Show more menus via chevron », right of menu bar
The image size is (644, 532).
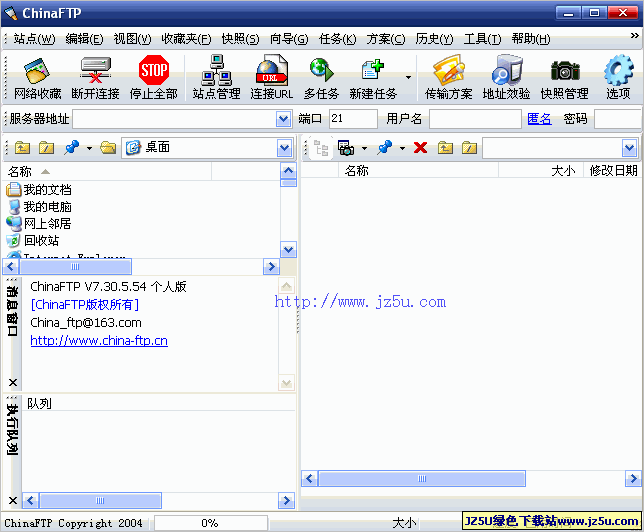click(x=635, y=36)
